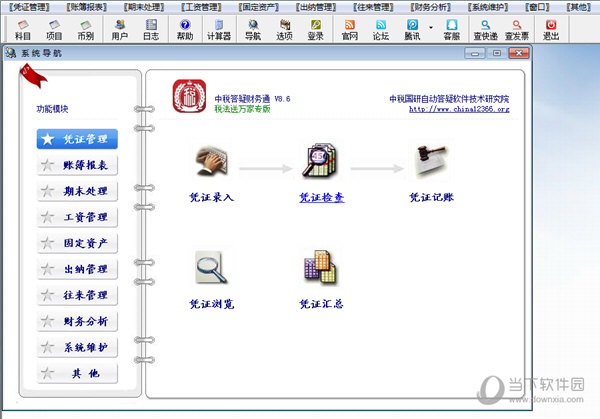Open the [窗口] menu
600x419 pixels.
tap(538, 7)
